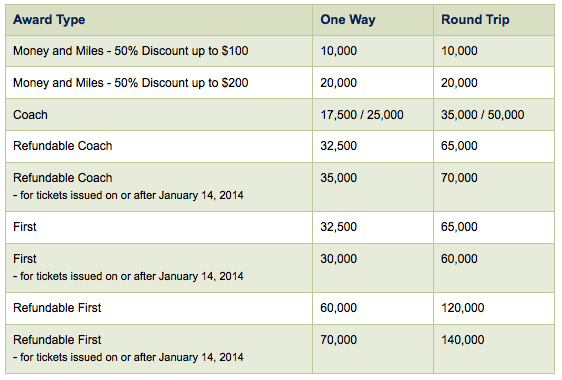Click the 65,000 Refundable Coach round trip value
Image resolution: width=562 pixels, height=380 pixels.
point(459,146)
